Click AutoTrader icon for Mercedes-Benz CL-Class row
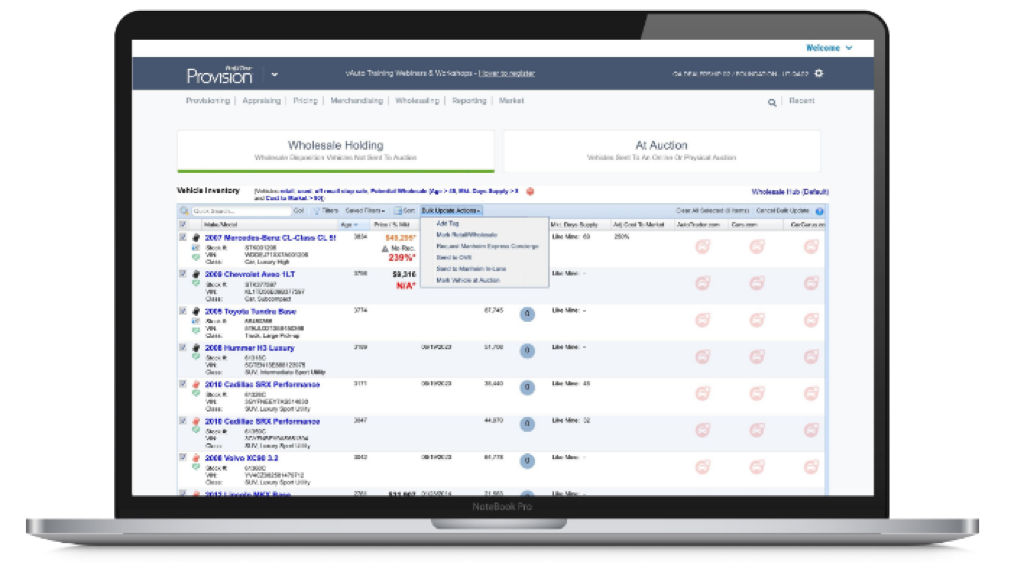The height and width of the screenshot is (576, 1020). tap(701, 247)
